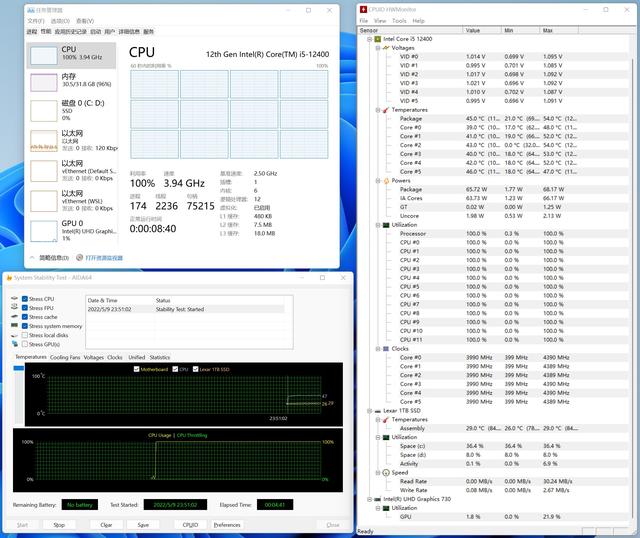Collapse the Intel Core i5 12400 tree node
Viewport: 640px width, 538px height.
click(369, 39)
